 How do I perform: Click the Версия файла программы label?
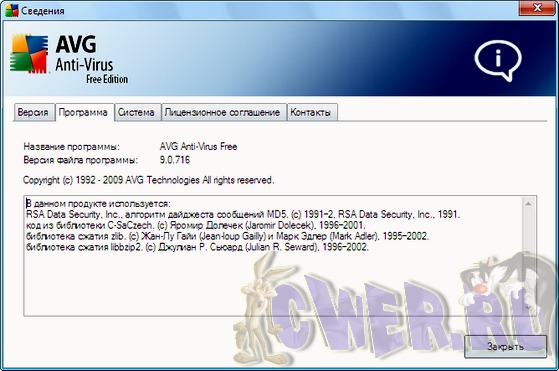point(81,160)
